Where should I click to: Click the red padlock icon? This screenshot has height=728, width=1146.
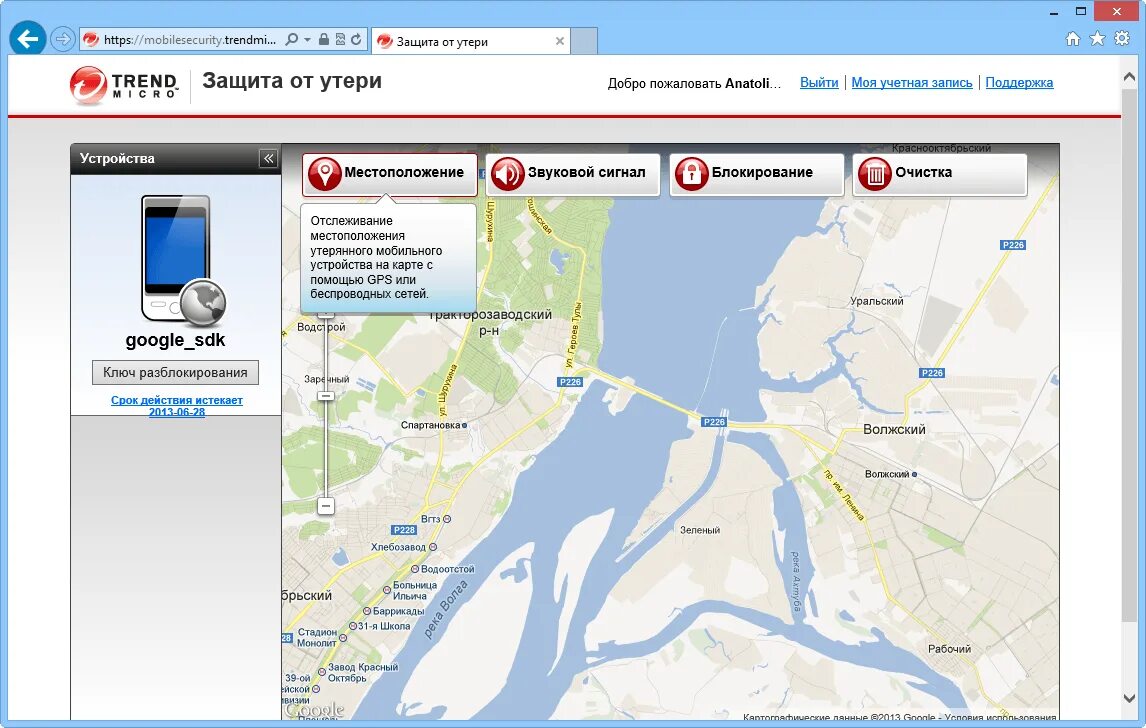(691, 174)
